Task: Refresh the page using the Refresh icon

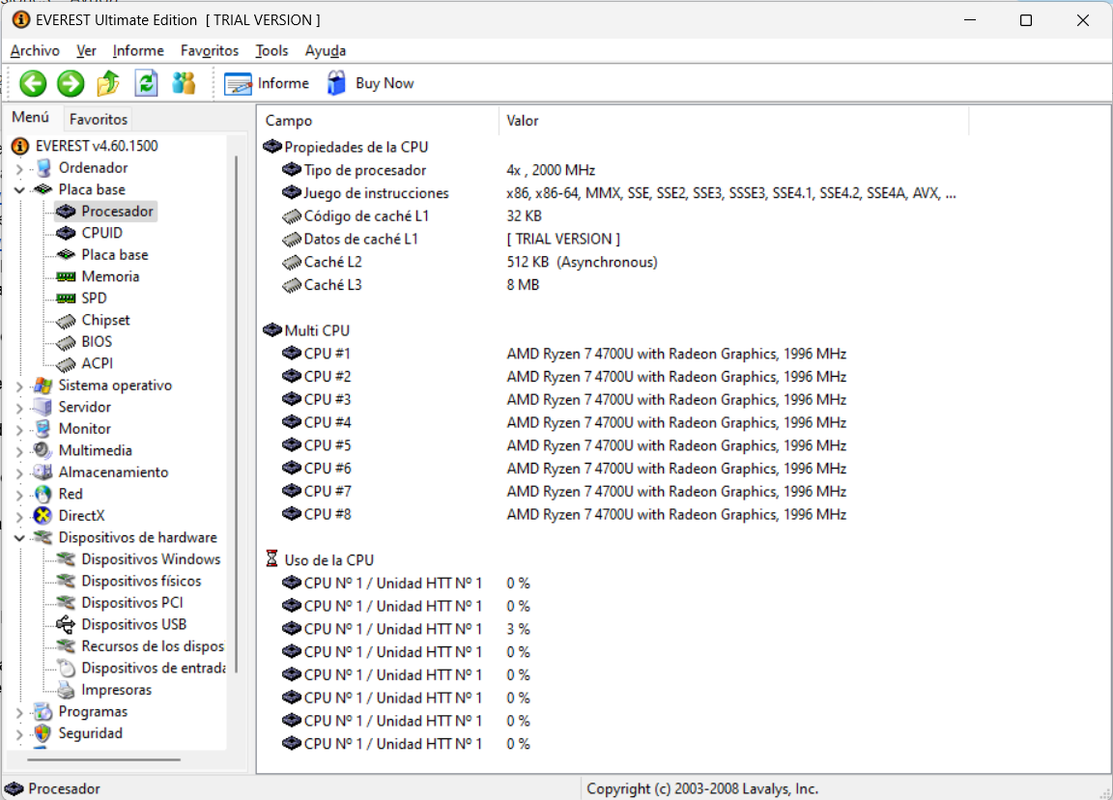Action: point(146,84)
